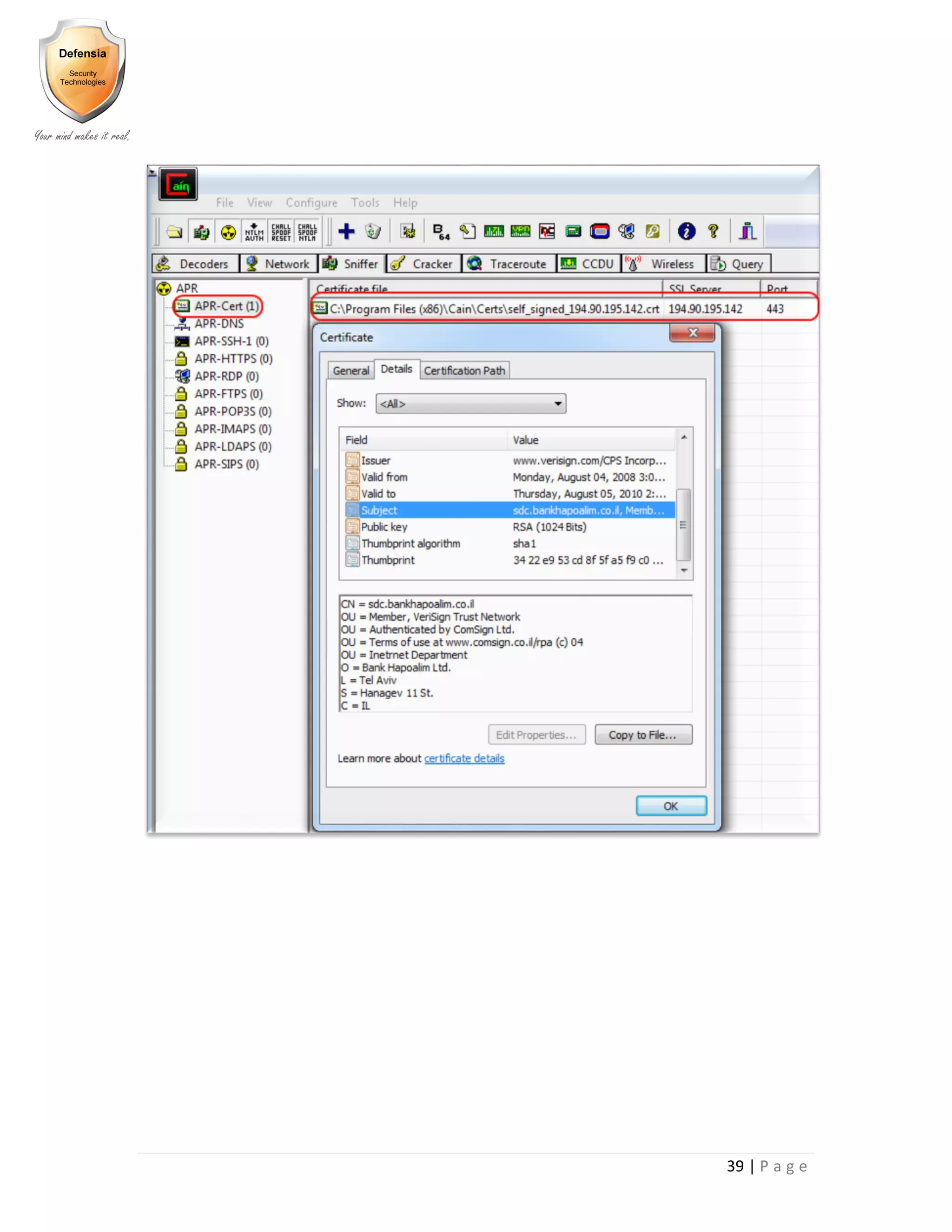
Task: Click the configure dialog icon after the recycle bin
Action: coord(408,231)
